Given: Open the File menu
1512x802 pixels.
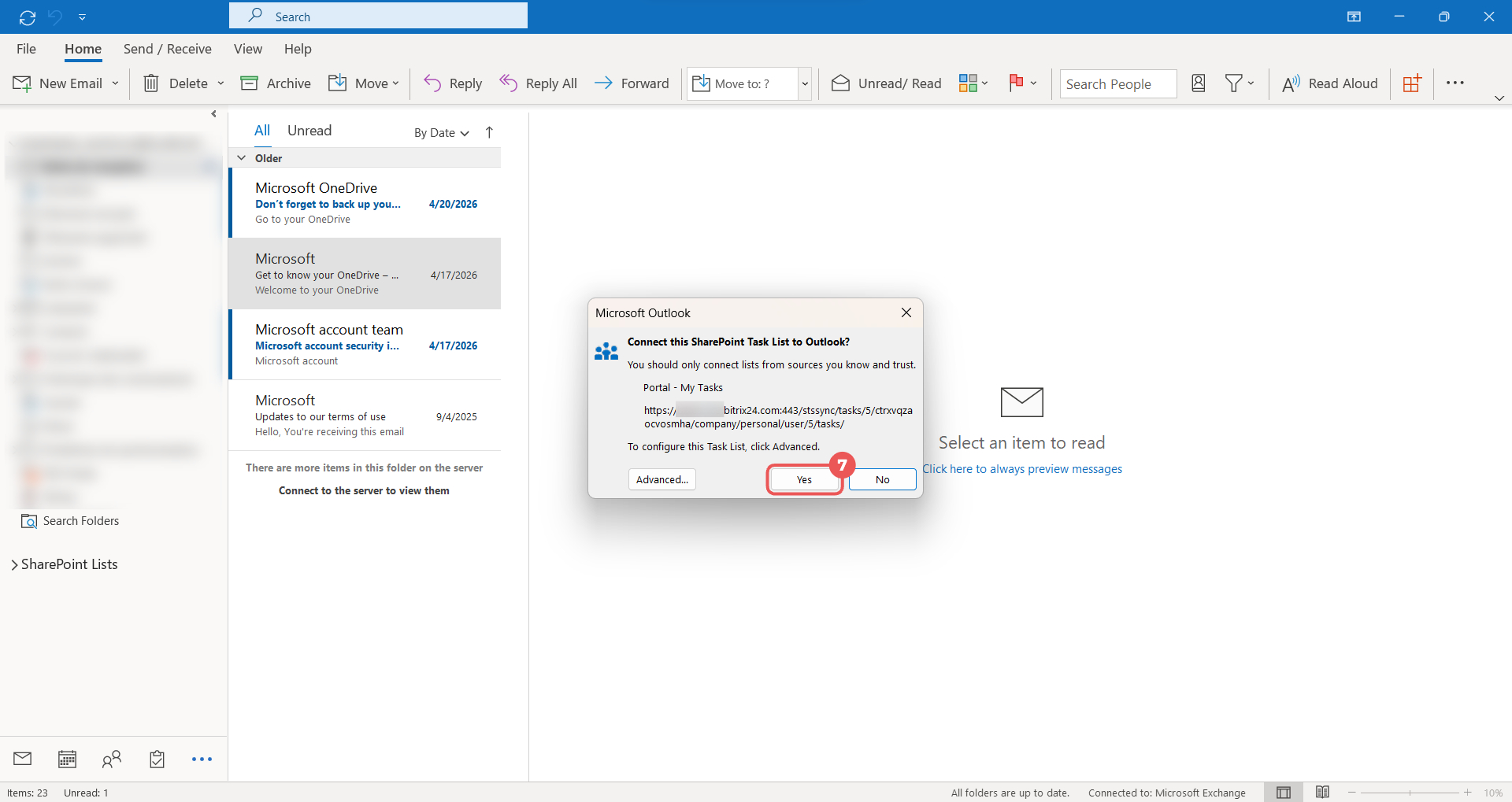Looking at the screenshot, I should pyautogui.click(x=26, y=49).
